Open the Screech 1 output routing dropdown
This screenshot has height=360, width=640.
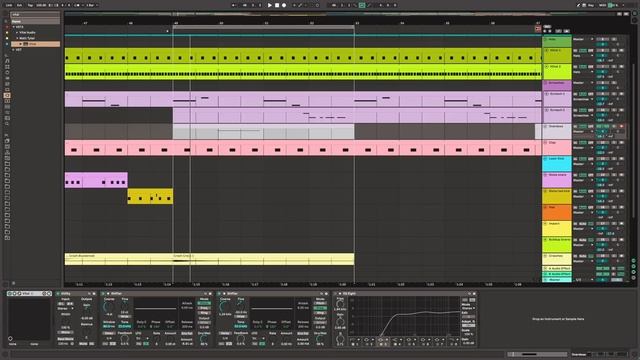point(583,99)
